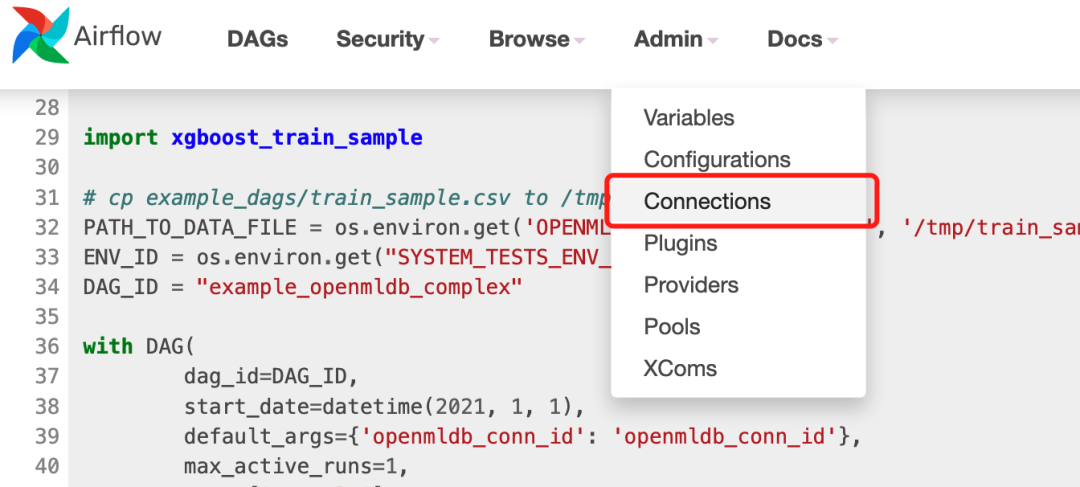The width and height of the screenshot is (1080, 487).
Task: Choose XComs in the Admin dropdown
Action: coord(680,369)
